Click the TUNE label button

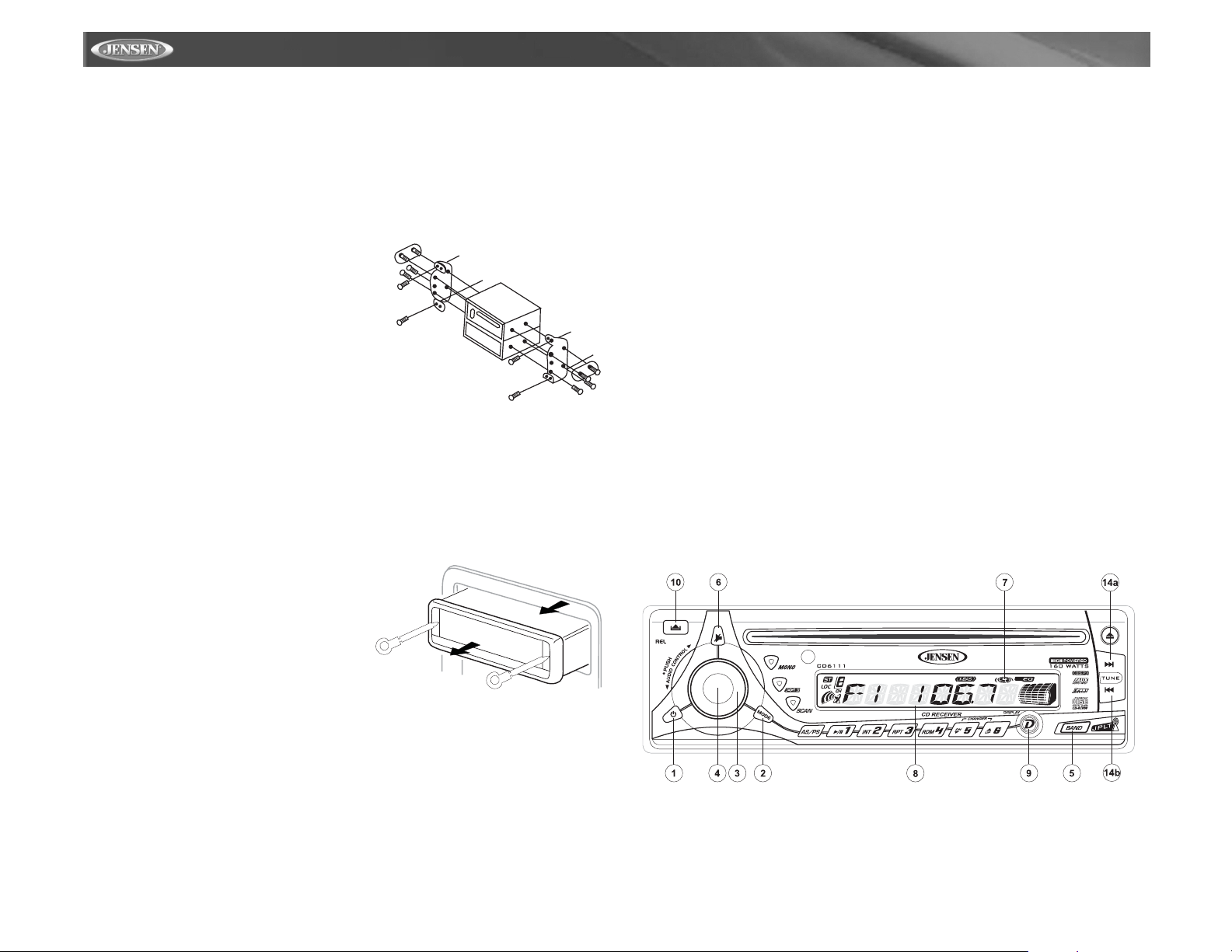point(1111,678)
